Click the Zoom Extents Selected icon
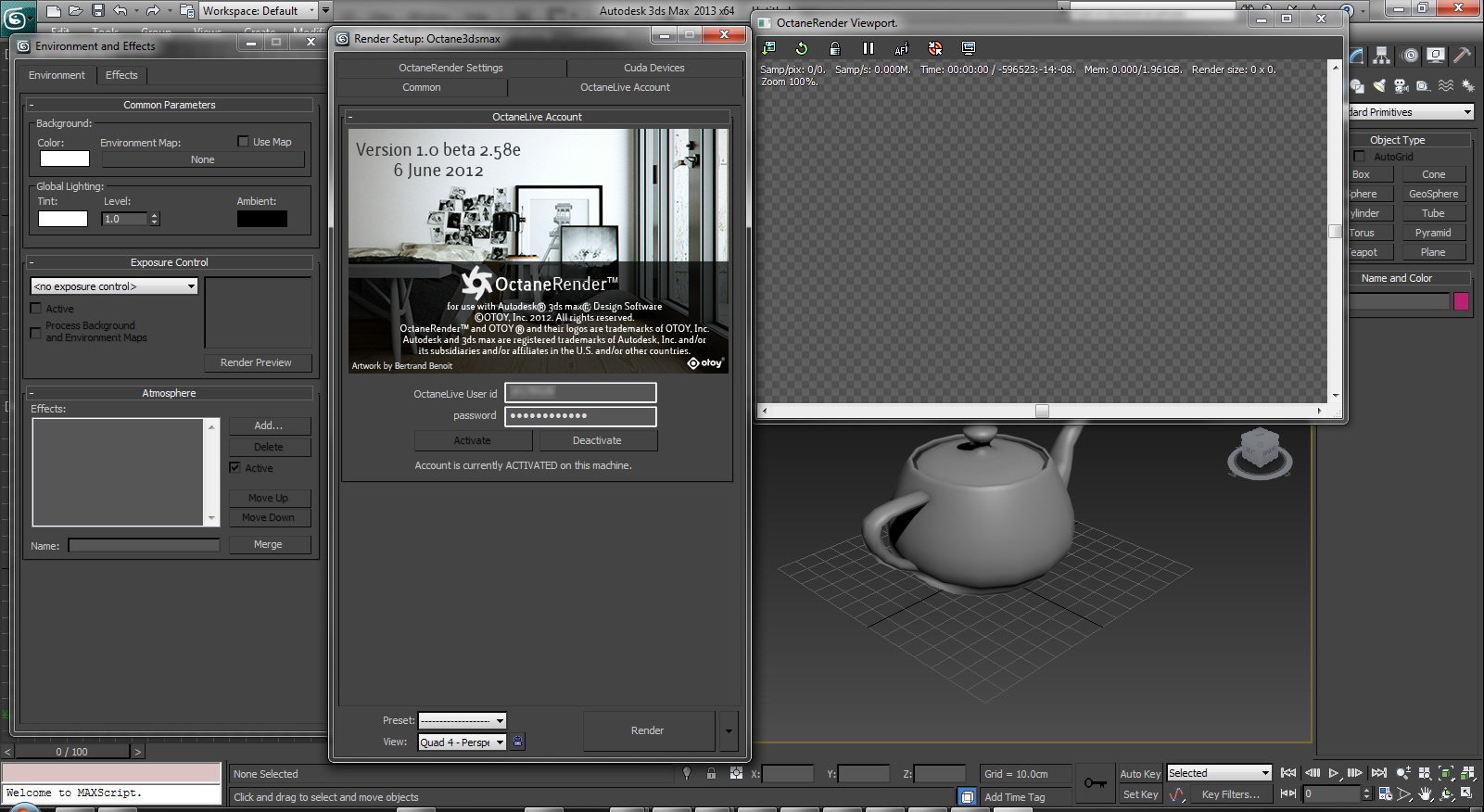This screenshot has height=812, width=1484. (x=1446, y=773)
